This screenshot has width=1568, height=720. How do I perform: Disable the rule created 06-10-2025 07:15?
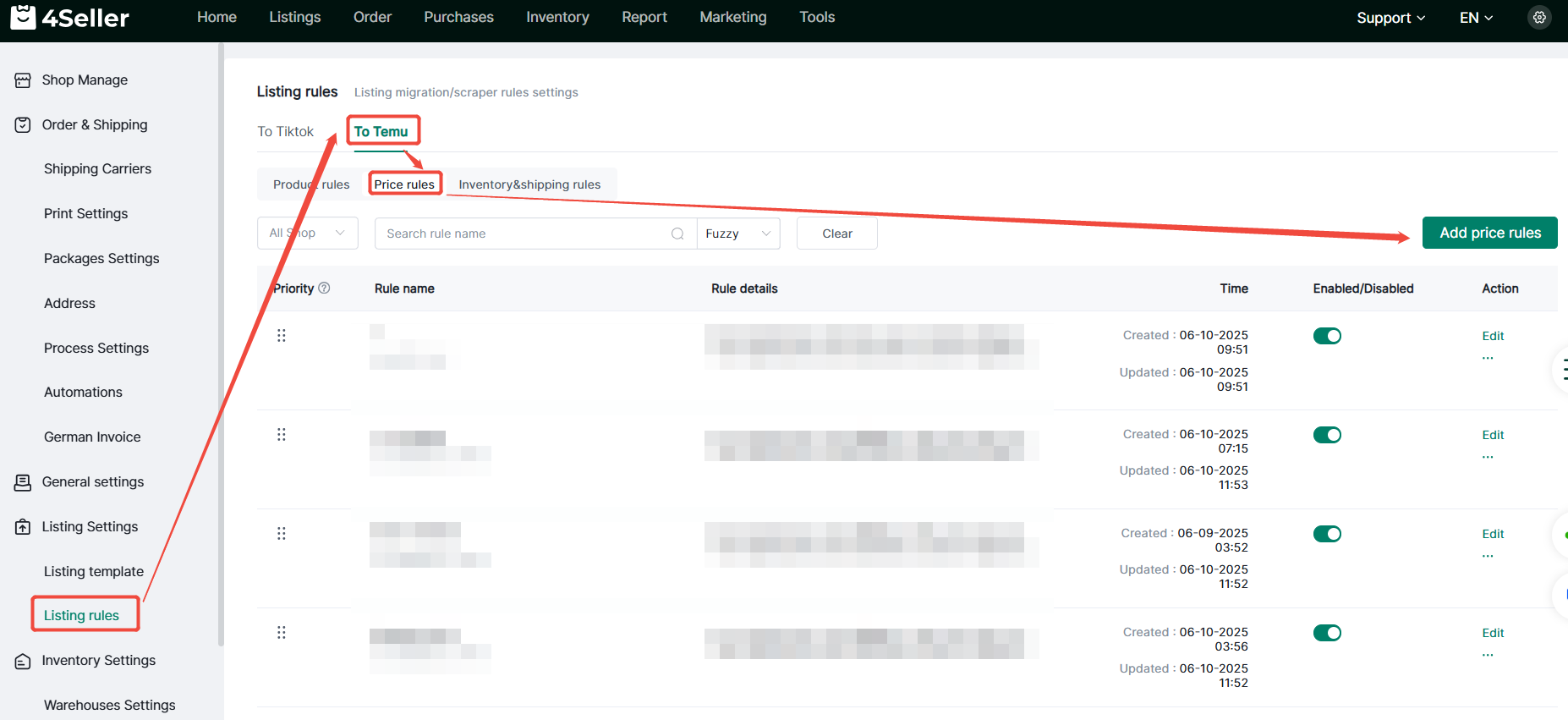click(x=1327, y=435)
